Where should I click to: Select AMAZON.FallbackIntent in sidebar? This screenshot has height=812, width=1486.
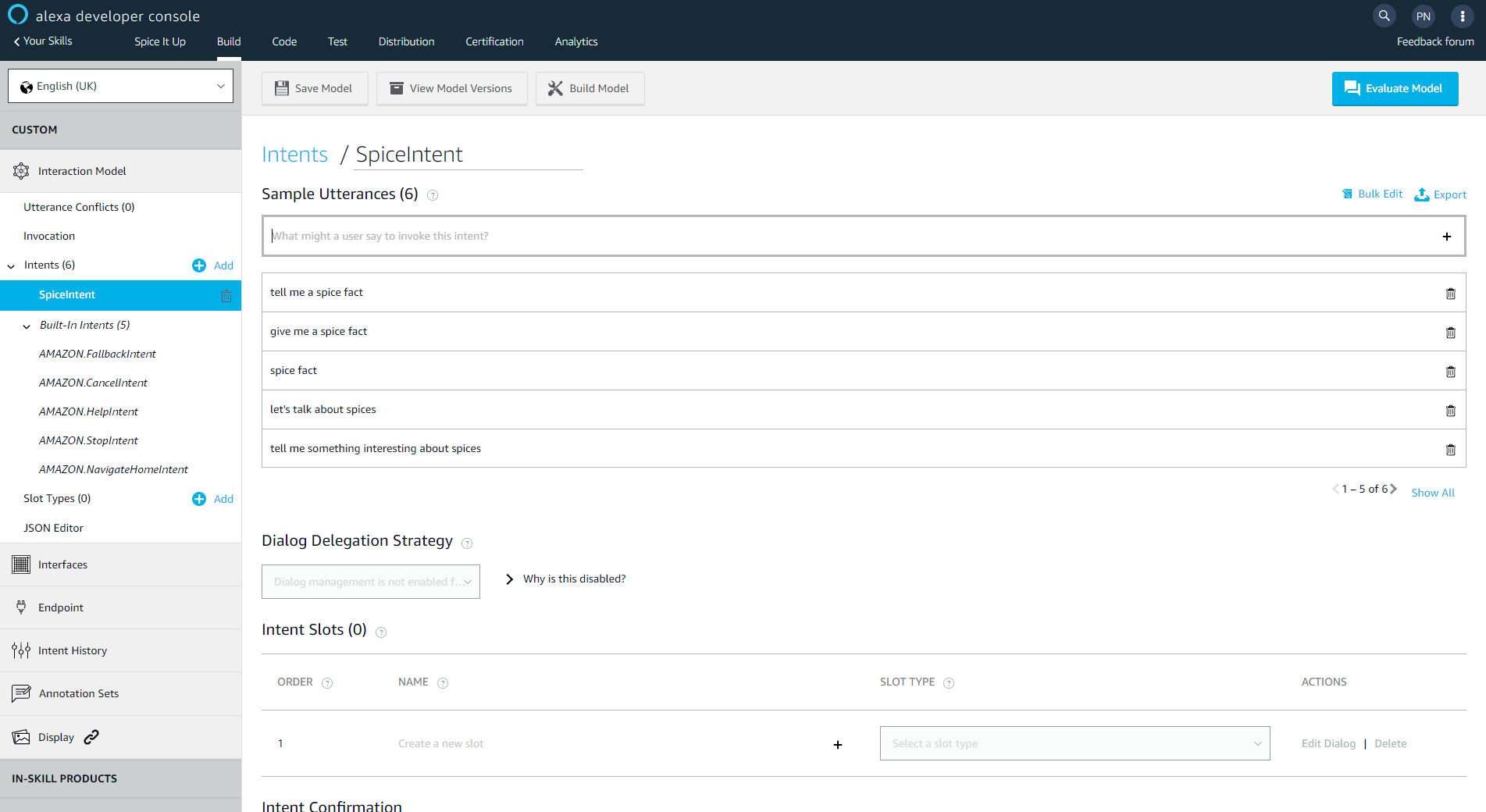click(98, 354)
